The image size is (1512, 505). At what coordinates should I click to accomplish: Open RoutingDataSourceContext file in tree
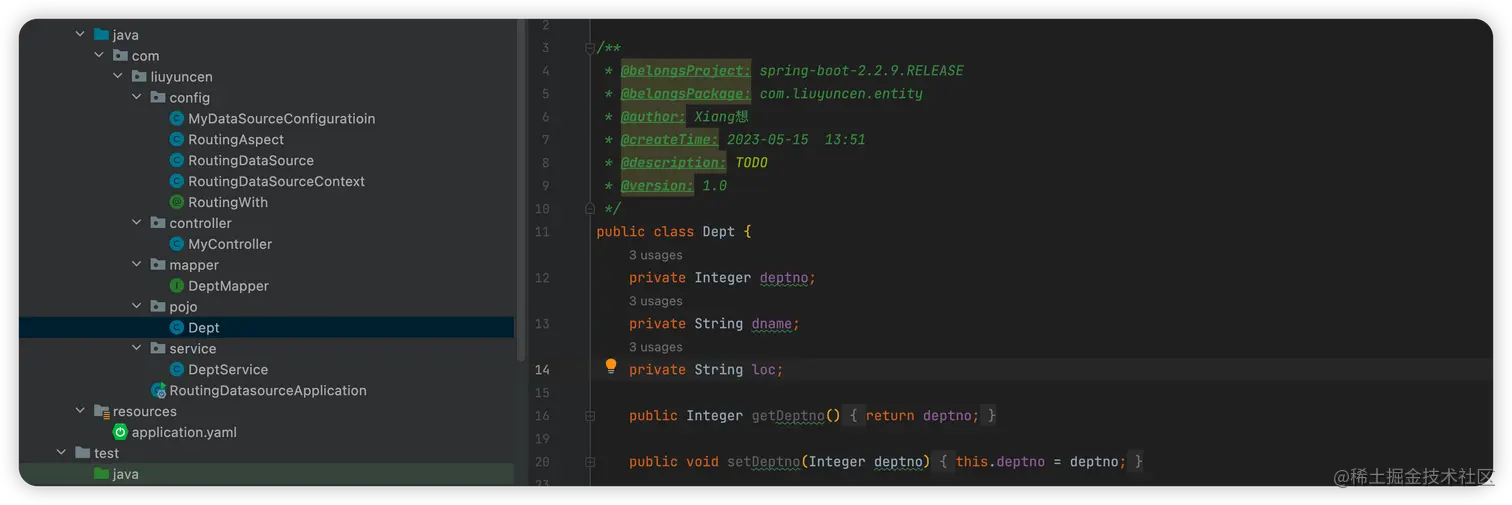(x=276, y=181)
